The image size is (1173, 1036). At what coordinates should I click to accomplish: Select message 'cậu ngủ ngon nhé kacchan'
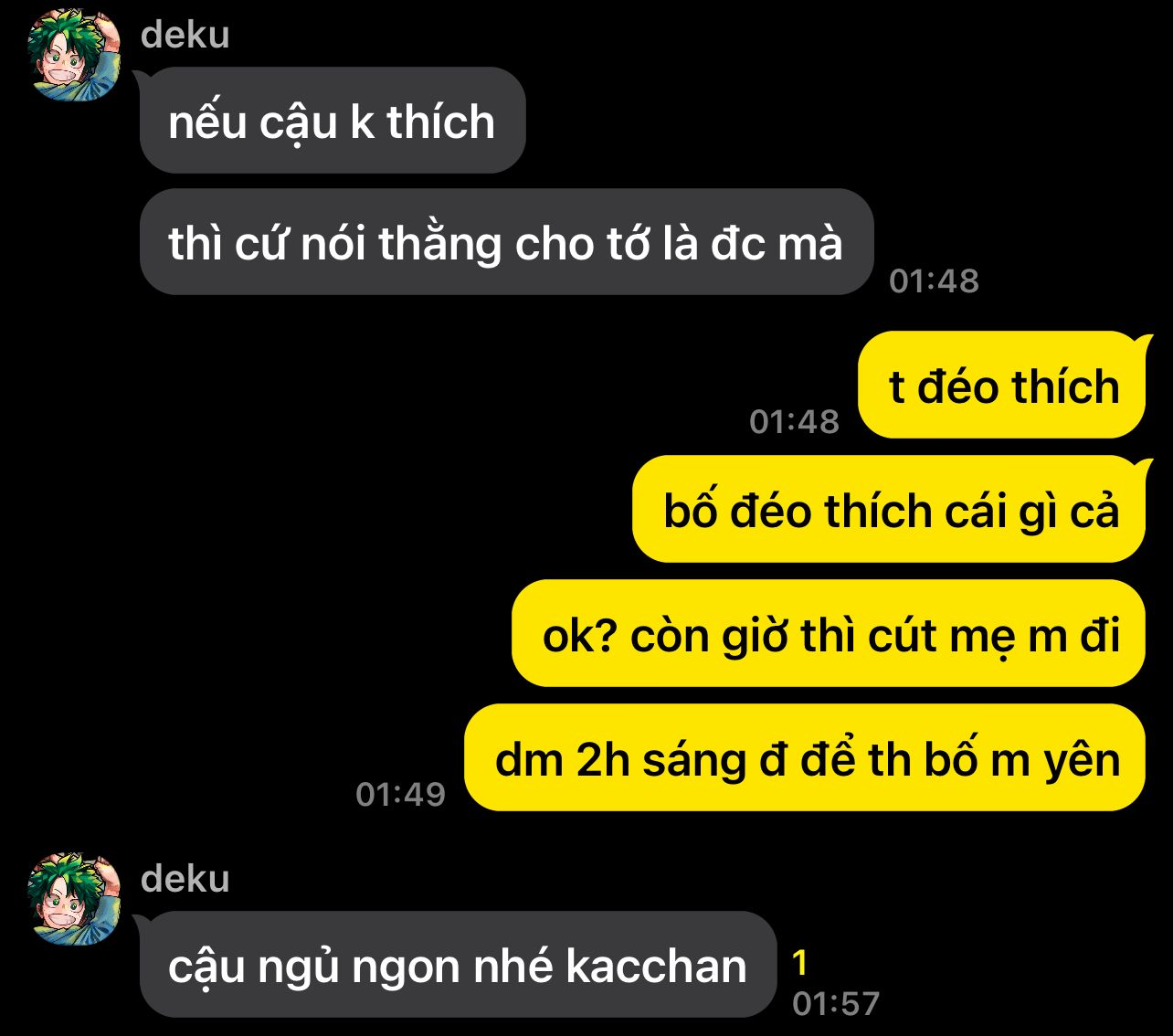(458, 965)
